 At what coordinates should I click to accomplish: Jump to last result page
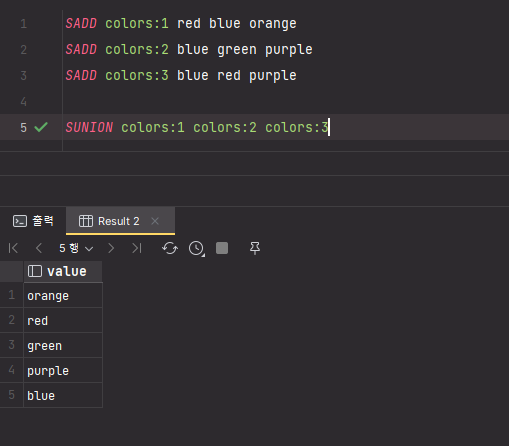point(137,248)
